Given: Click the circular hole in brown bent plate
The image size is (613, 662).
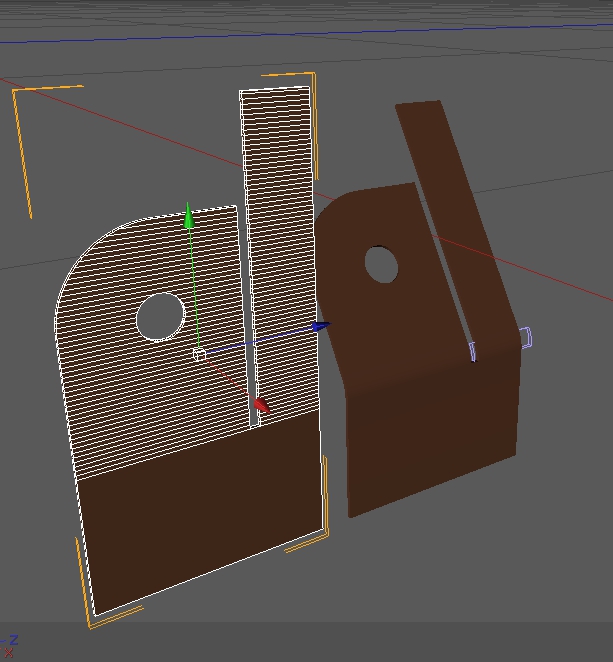Looking at the screenshot, I should [381, 265].
